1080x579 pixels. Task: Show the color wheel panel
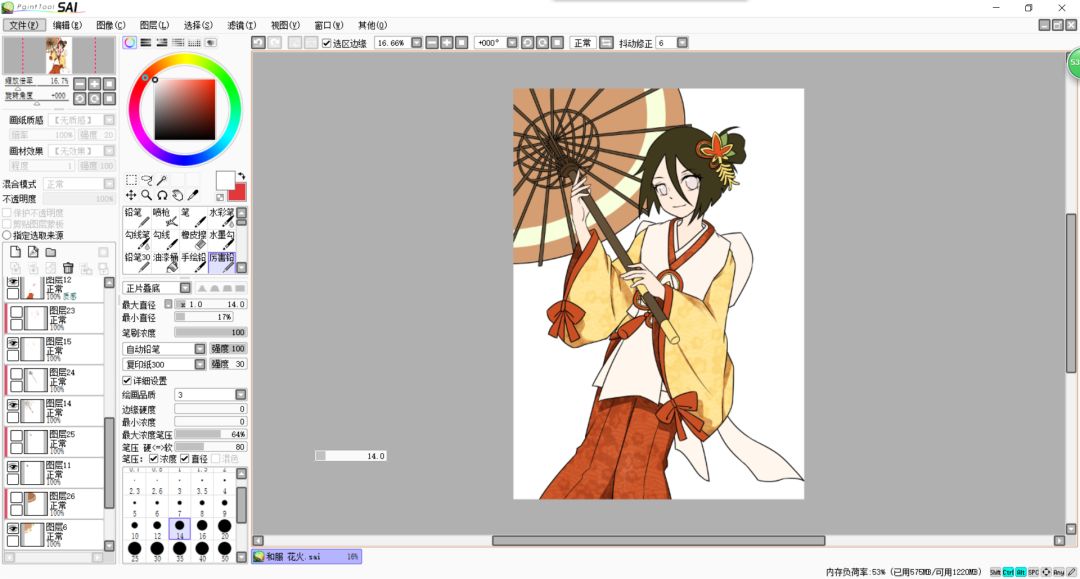(x=129, y=43)
